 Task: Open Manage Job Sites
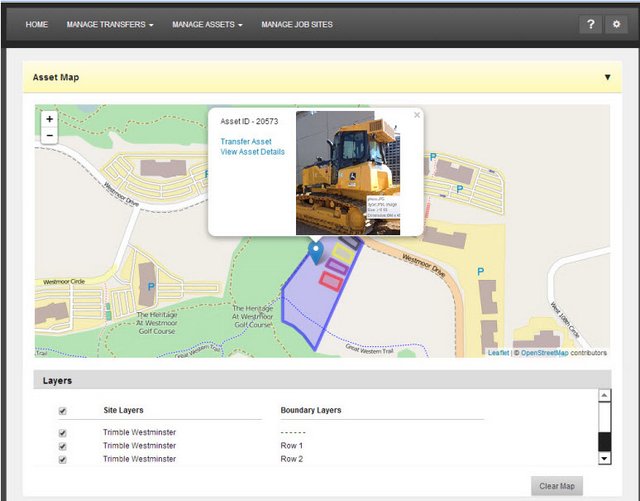click(297, 24)
